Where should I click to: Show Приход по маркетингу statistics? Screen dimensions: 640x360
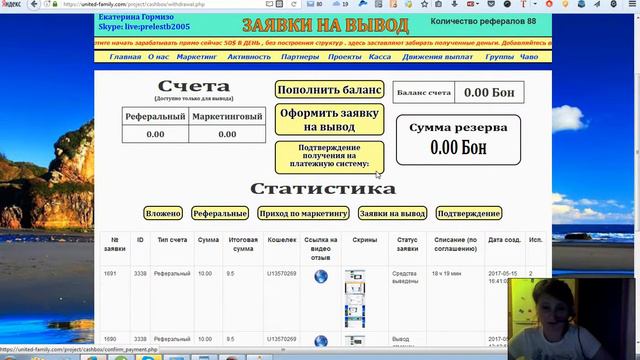click(303, 213)
